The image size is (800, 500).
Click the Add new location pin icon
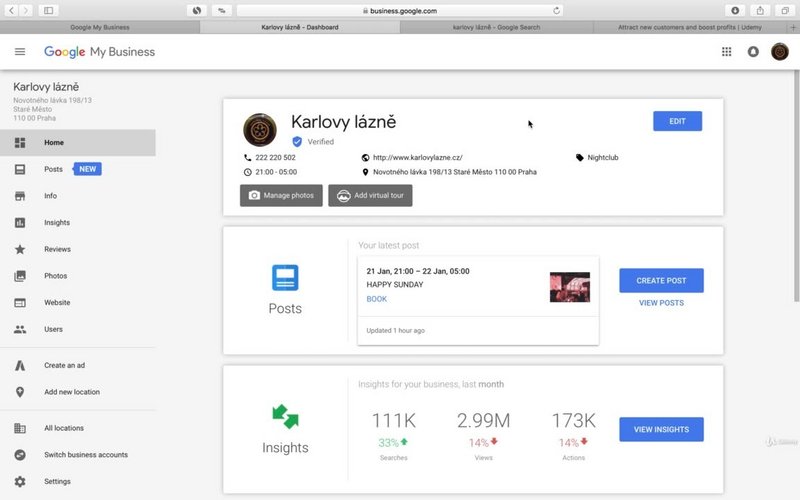click(x=20, y=392)
